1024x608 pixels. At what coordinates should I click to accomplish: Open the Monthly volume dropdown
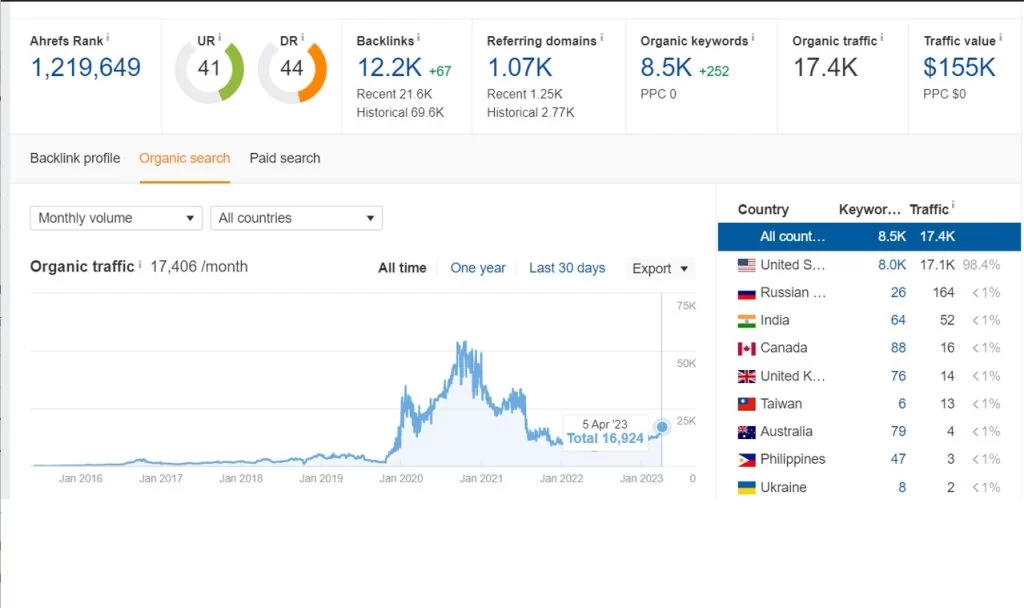[x=116, y=218]
